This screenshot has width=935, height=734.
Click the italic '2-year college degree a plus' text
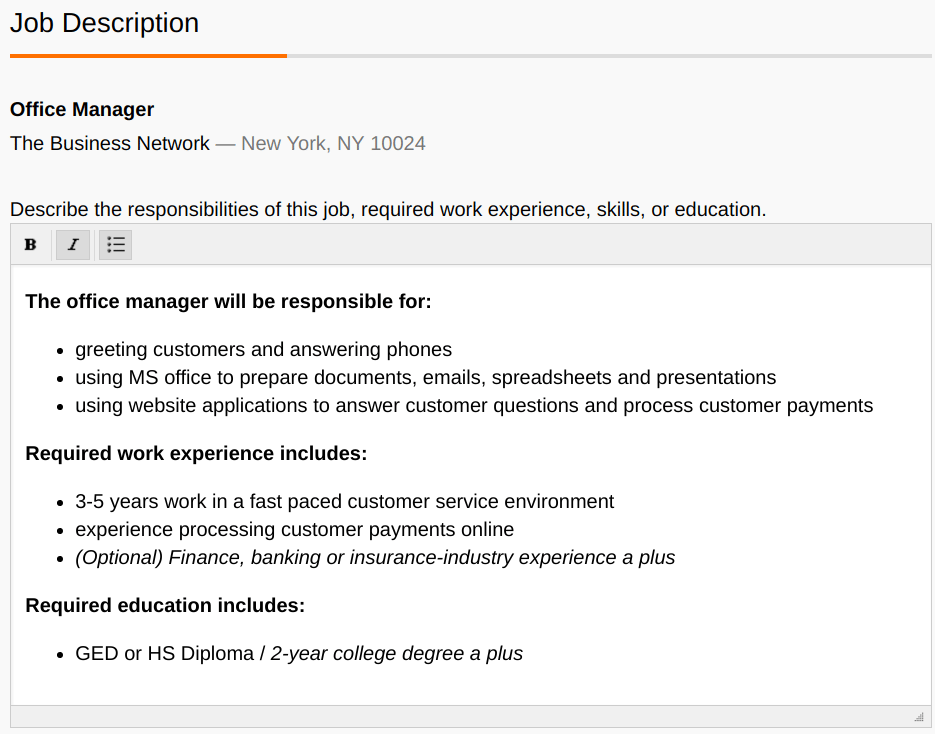tap(397, 654)
